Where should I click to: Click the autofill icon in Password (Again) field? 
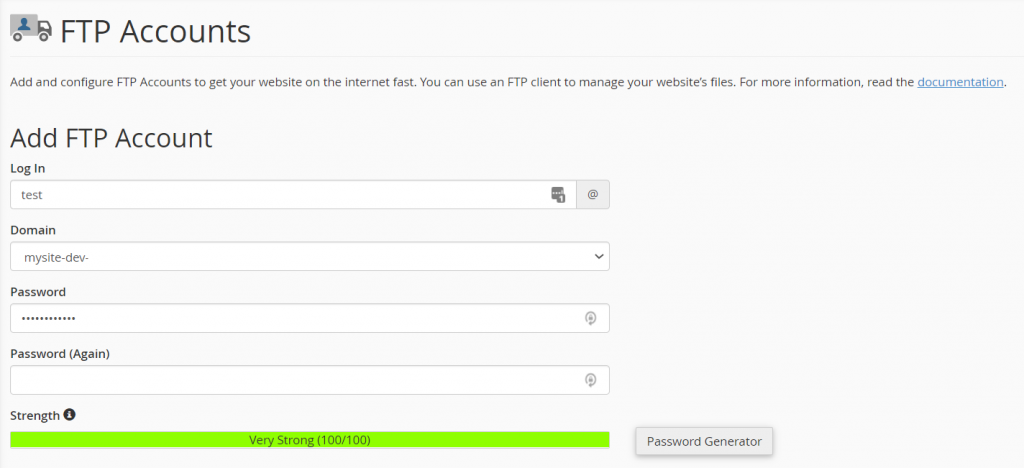[x=591, y=380]
